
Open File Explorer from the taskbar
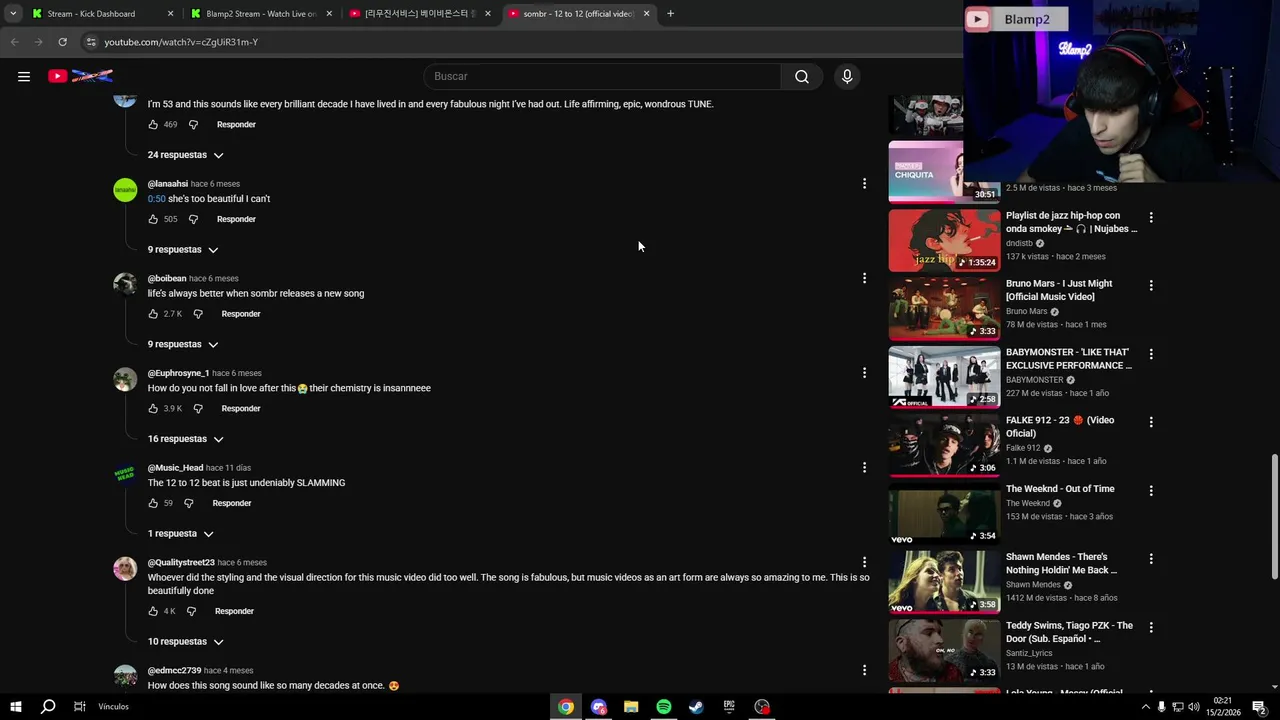pyautogui.click(x=631, y=707)
